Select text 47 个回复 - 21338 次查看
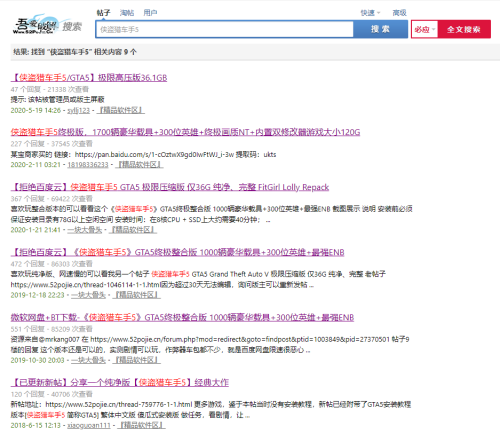 coord(50,89)
